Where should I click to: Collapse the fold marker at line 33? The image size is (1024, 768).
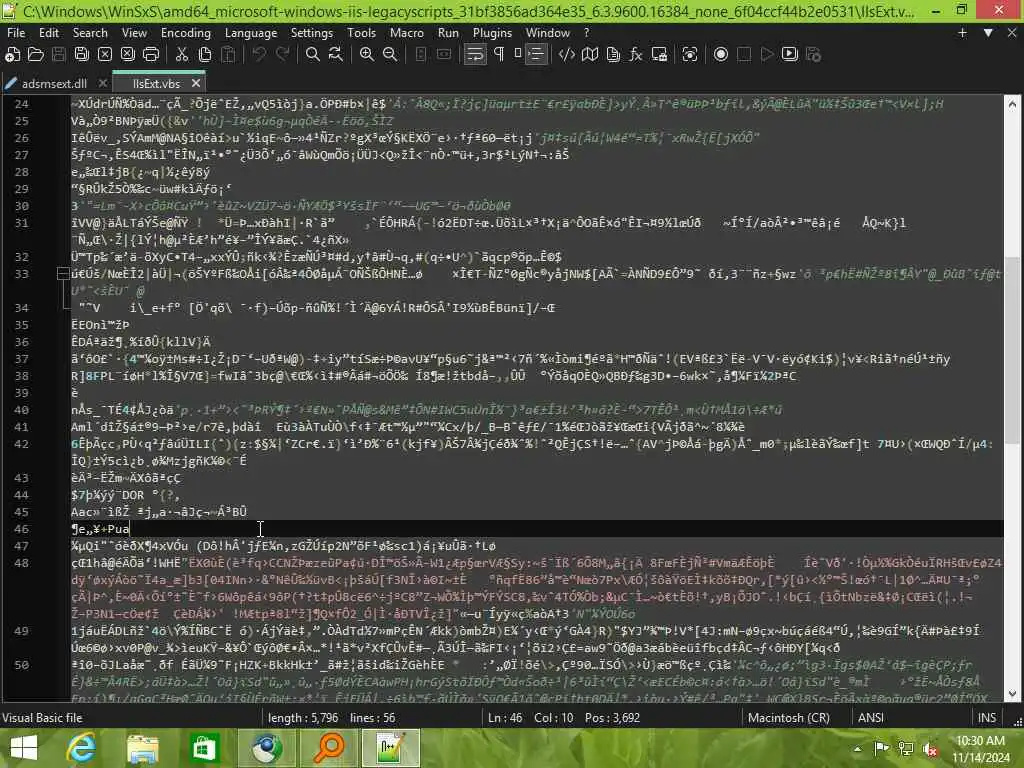click(x=63, y=274)
